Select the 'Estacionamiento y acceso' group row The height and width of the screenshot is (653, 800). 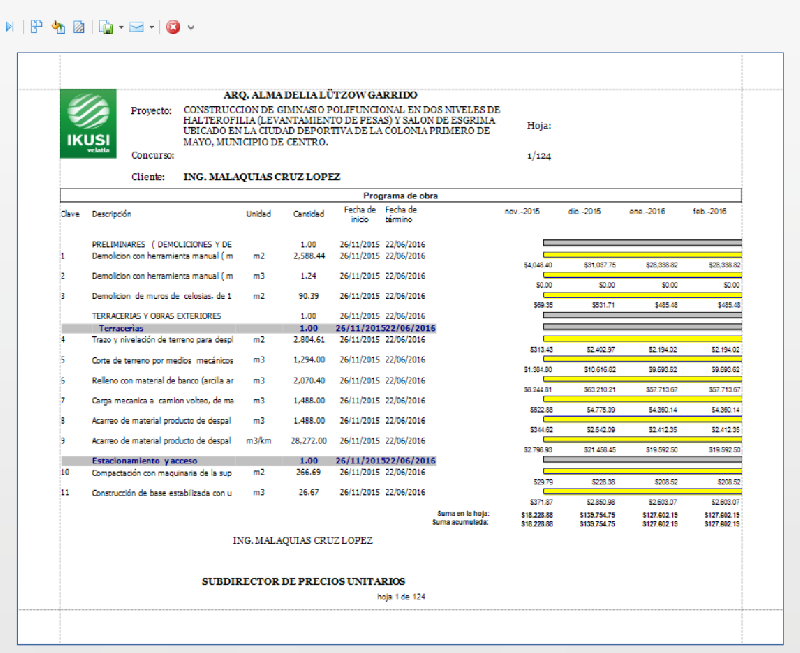[x=145, y=459]
